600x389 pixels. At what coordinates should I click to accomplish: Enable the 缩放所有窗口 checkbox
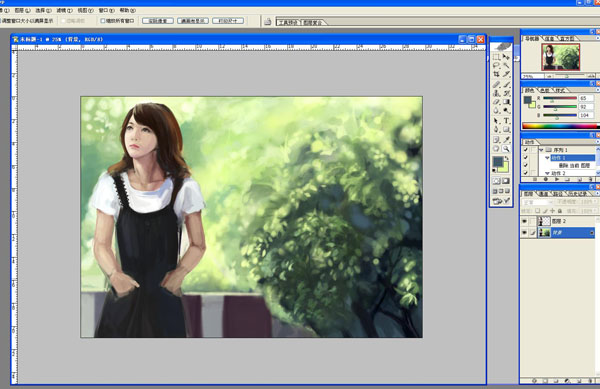pyautogui.click(x=103, y=21)
